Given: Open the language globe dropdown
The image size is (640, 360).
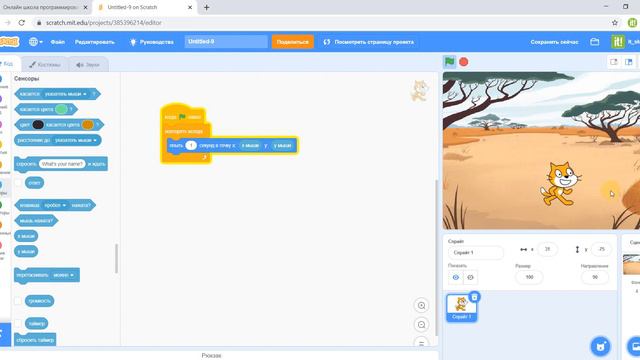Looking at the screenshot, I should (36, 42).
